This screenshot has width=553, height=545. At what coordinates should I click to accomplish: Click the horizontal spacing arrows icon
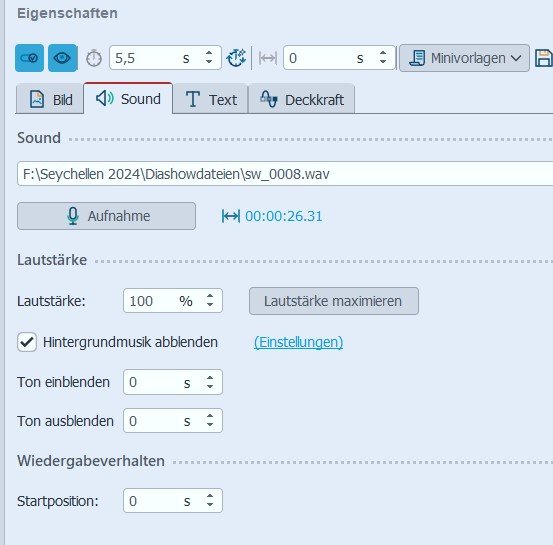pyautogui.click(x=268, y=58)
